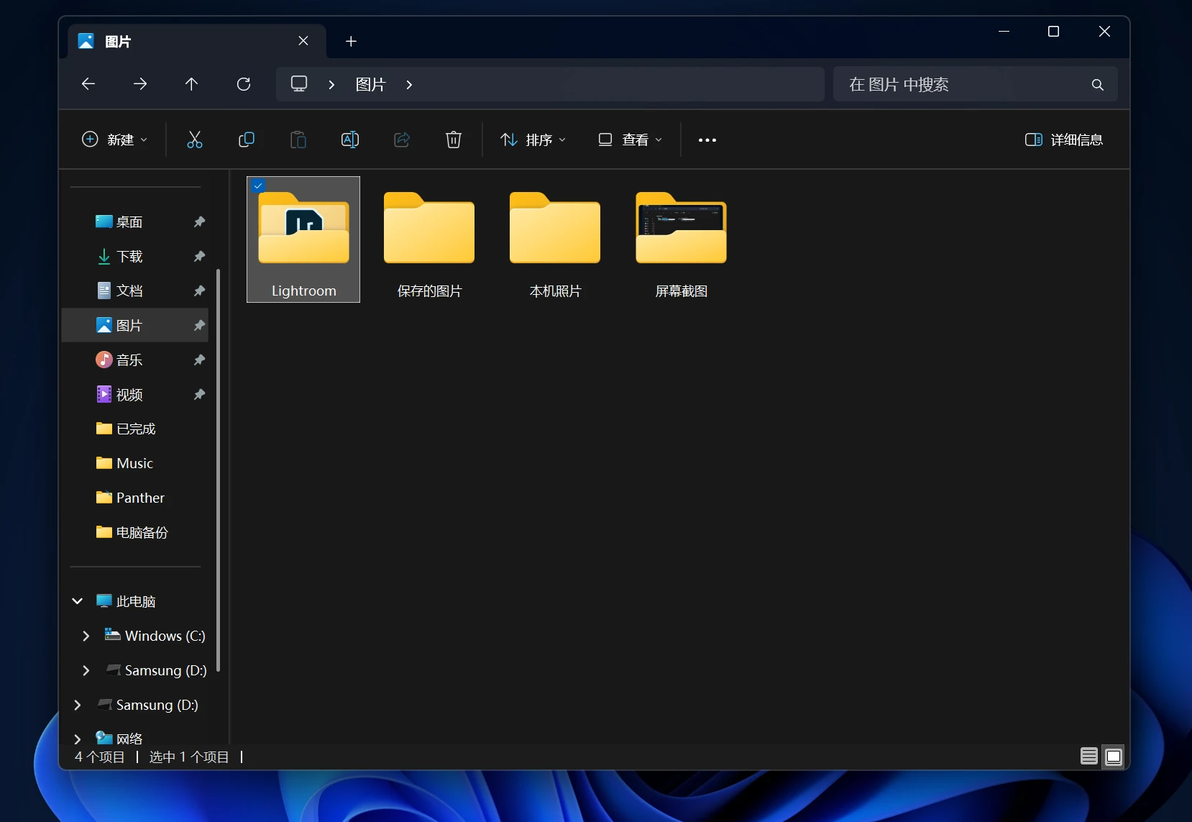This screenshot has width=1192, height=822.
Task: Go back with the left arrow
Action: [88, 84]
